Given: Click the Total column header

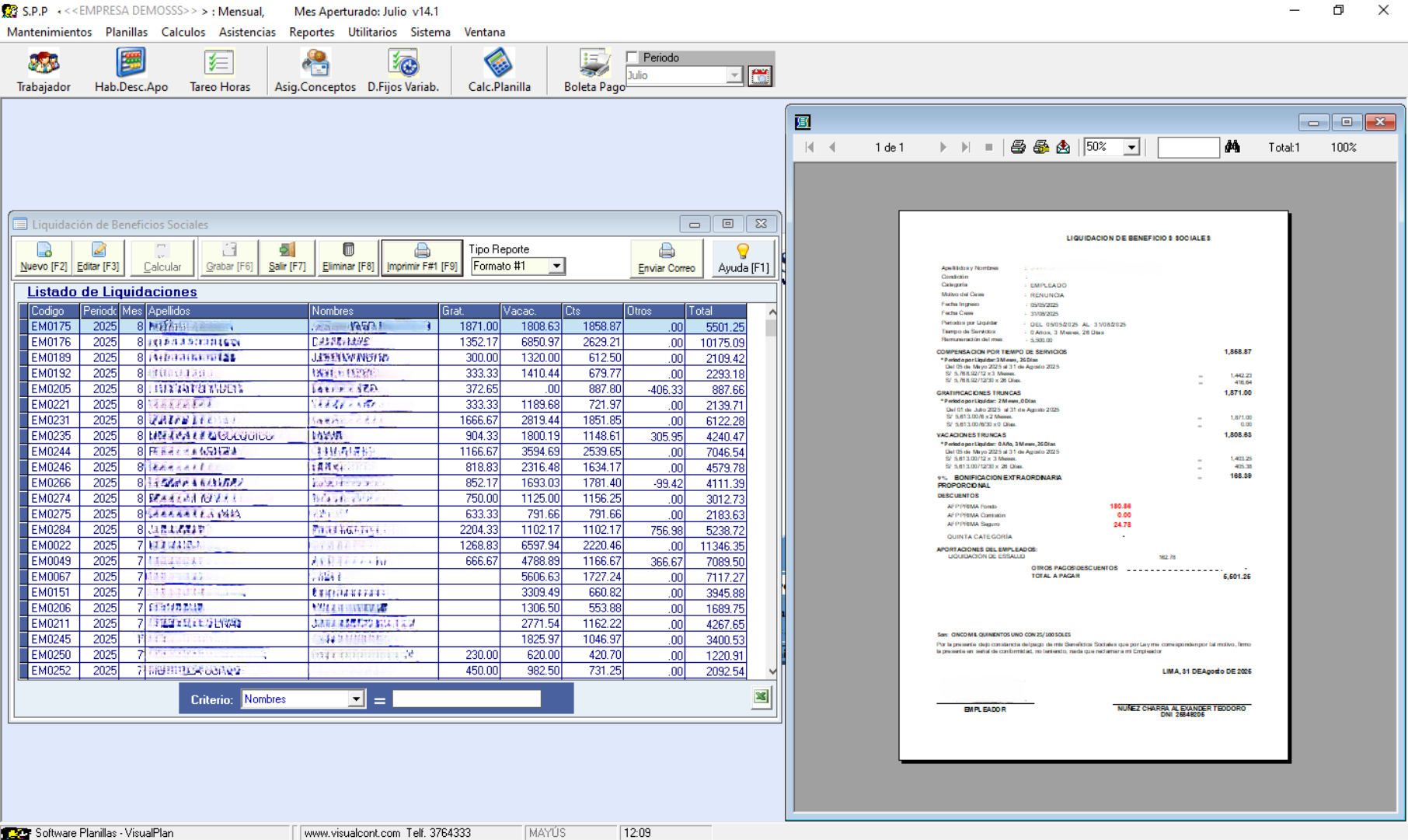Looking at the screenshot, I should pos(716,311).
